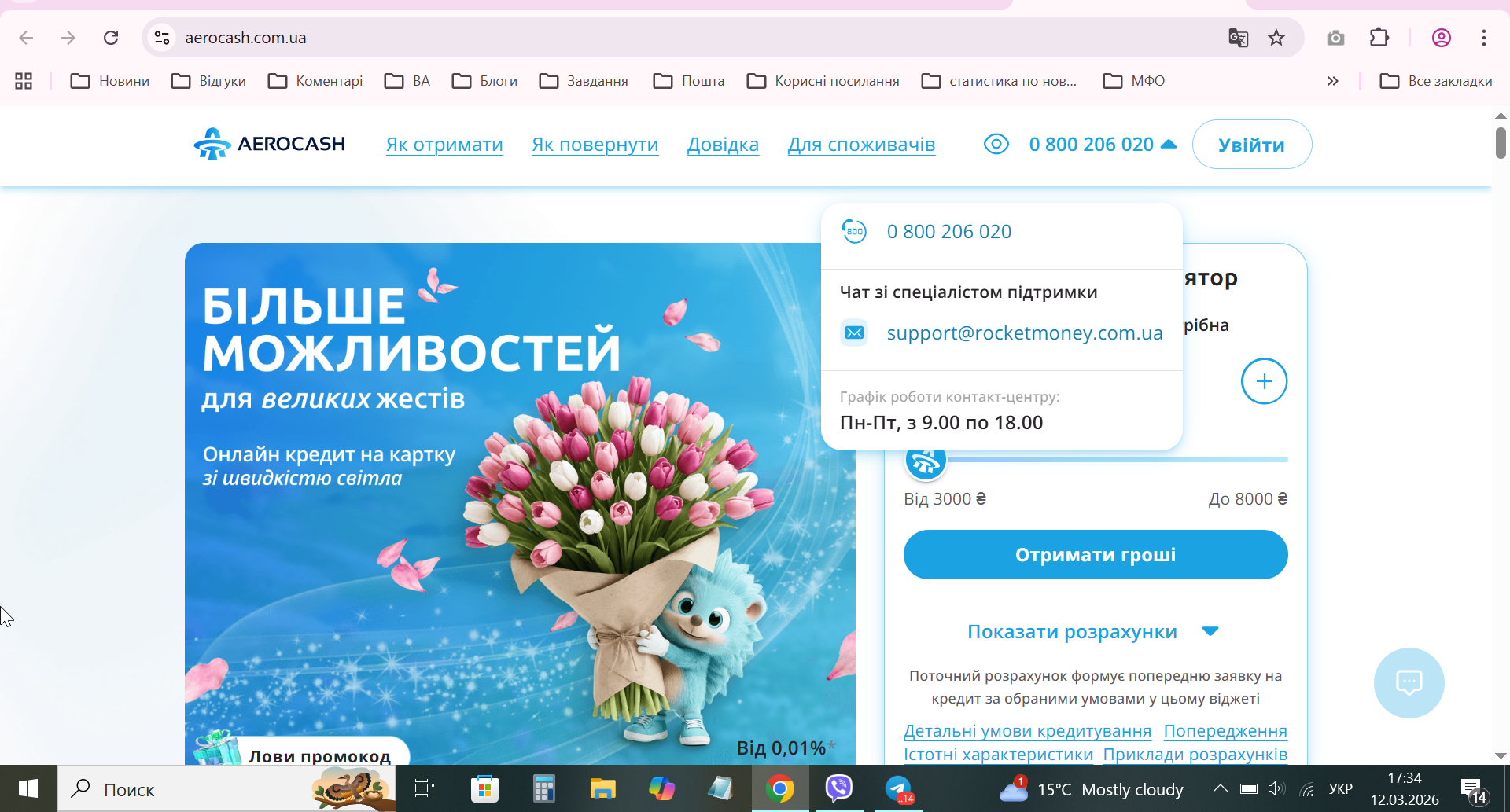Image resolution: width=1510 pixels, height=812 pixels.
Task: Open the Завдання bookmarks folder
Action: click(584, 81)
